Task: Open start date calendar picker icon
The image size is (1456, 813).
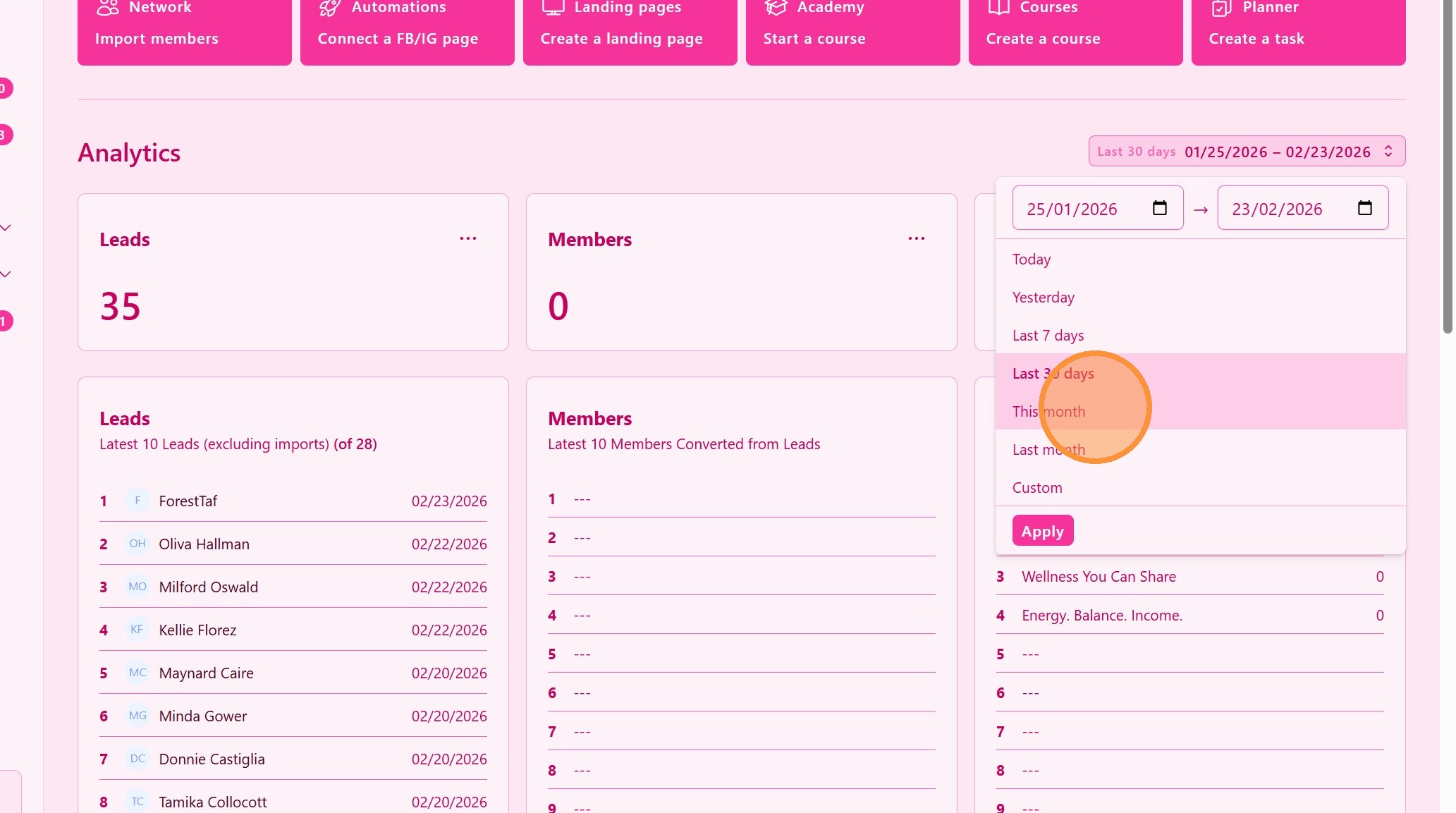Action: coord(1159,208)
